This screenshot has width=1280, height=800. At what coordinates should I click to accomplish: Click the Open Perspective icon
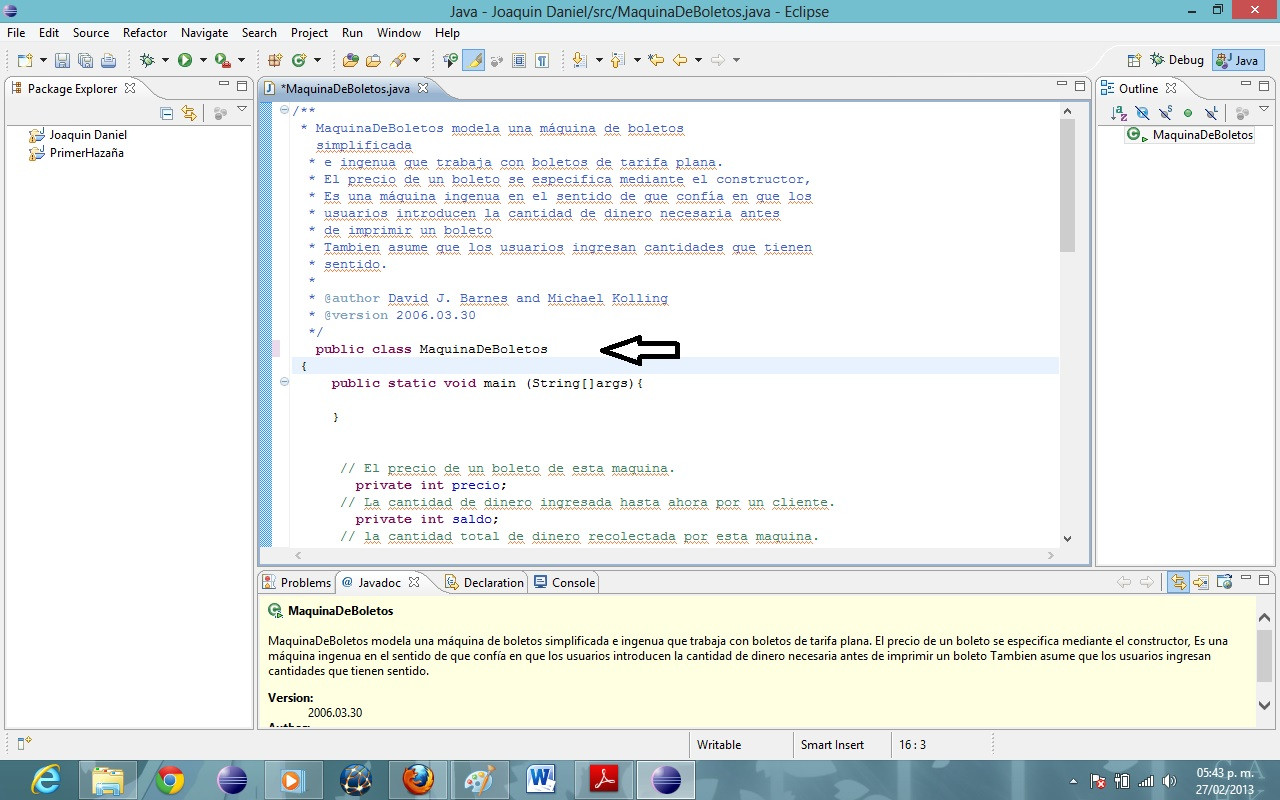click(1134, 60)
